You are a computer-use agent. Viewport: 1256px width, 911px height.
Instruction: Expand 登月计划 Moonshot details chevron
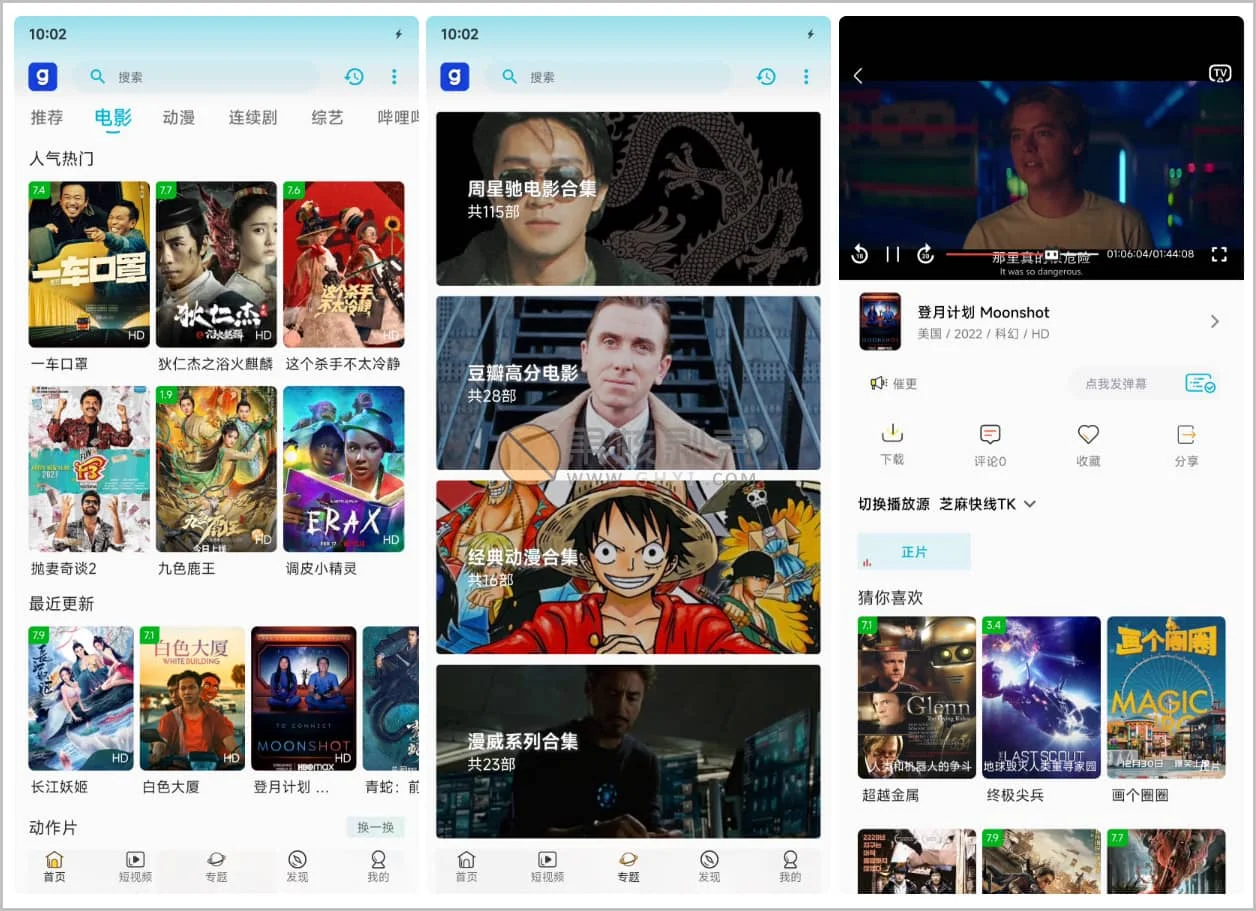(x=1215, y=321)
